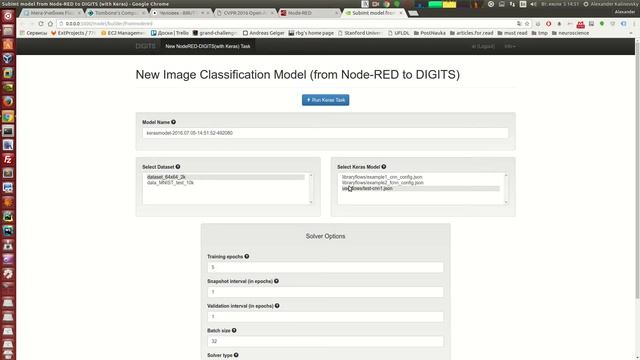Open New NodeRED-DIGITS(with Keras) Task link
640x360 pixels.
[208, 46]
